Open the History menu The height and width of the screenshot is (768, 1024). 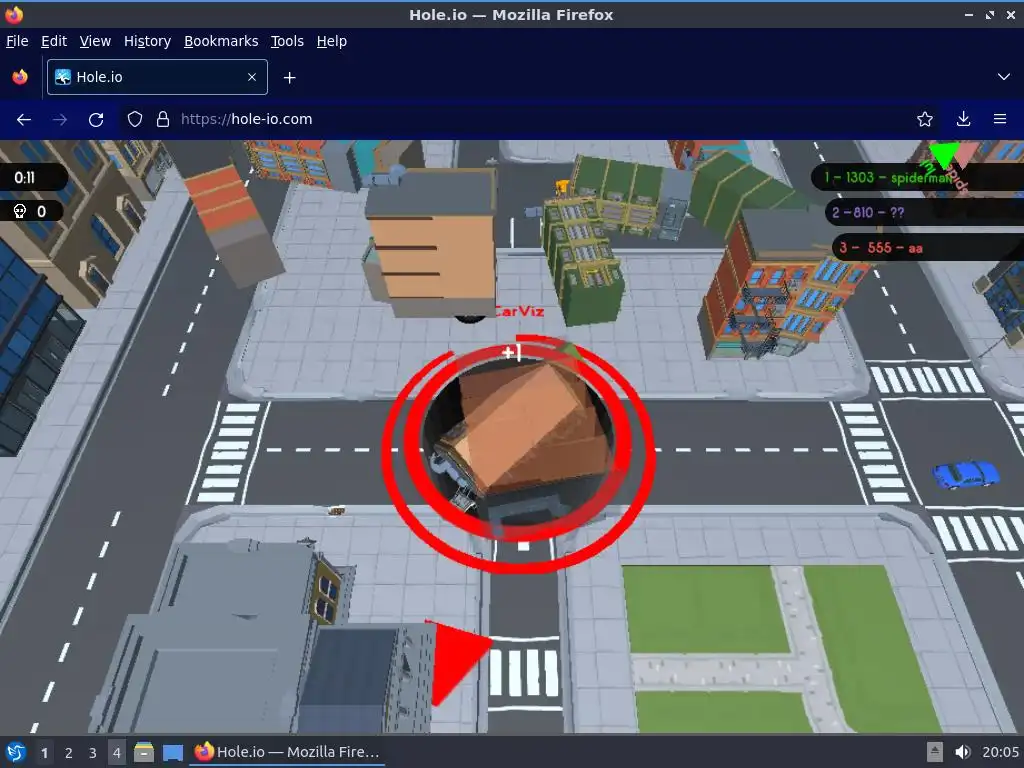tap(148, 41)
